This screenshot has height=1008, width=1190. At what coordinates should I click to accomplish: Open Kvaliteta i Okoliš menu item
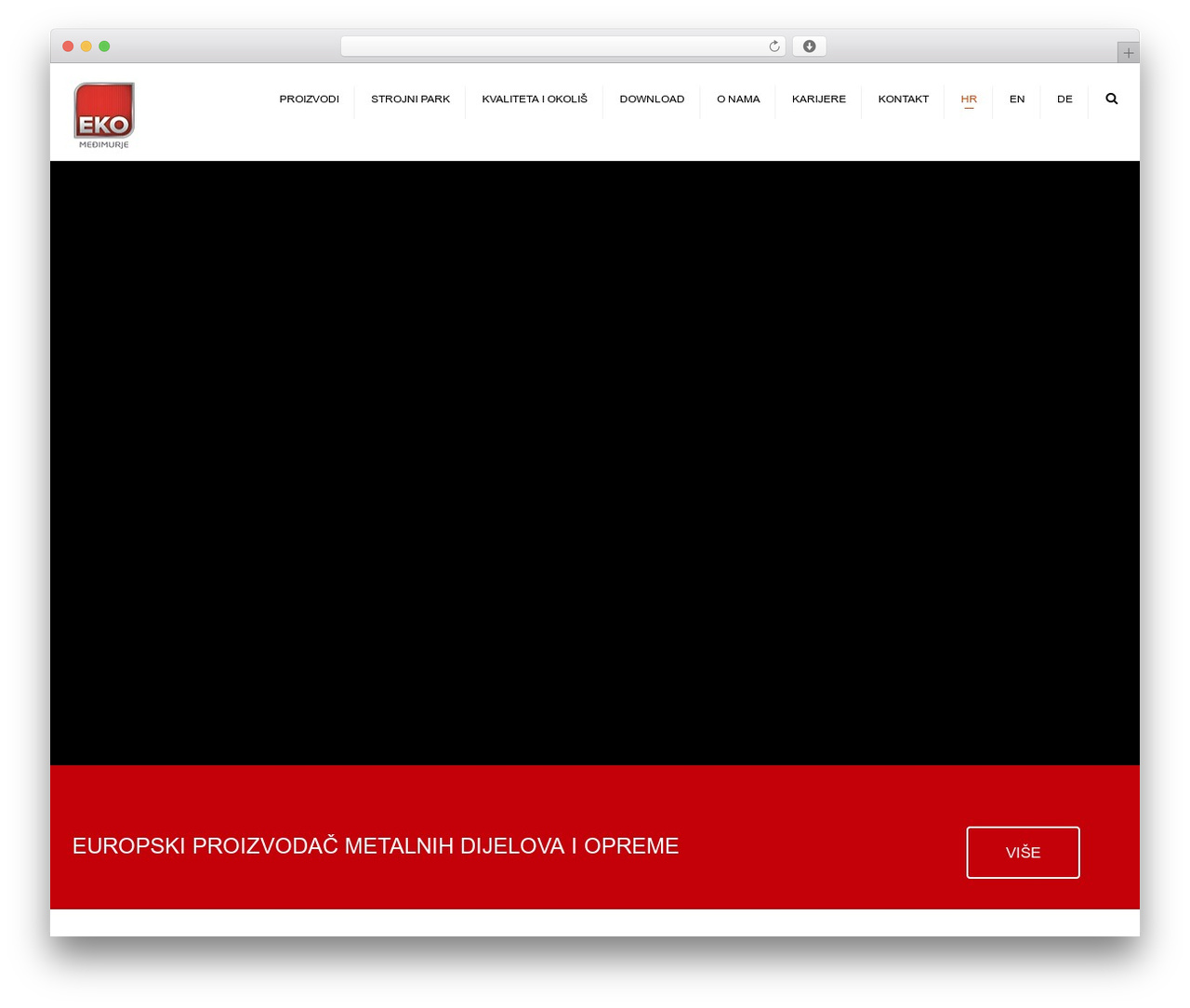pyautogui.click(x=535, y=99)
